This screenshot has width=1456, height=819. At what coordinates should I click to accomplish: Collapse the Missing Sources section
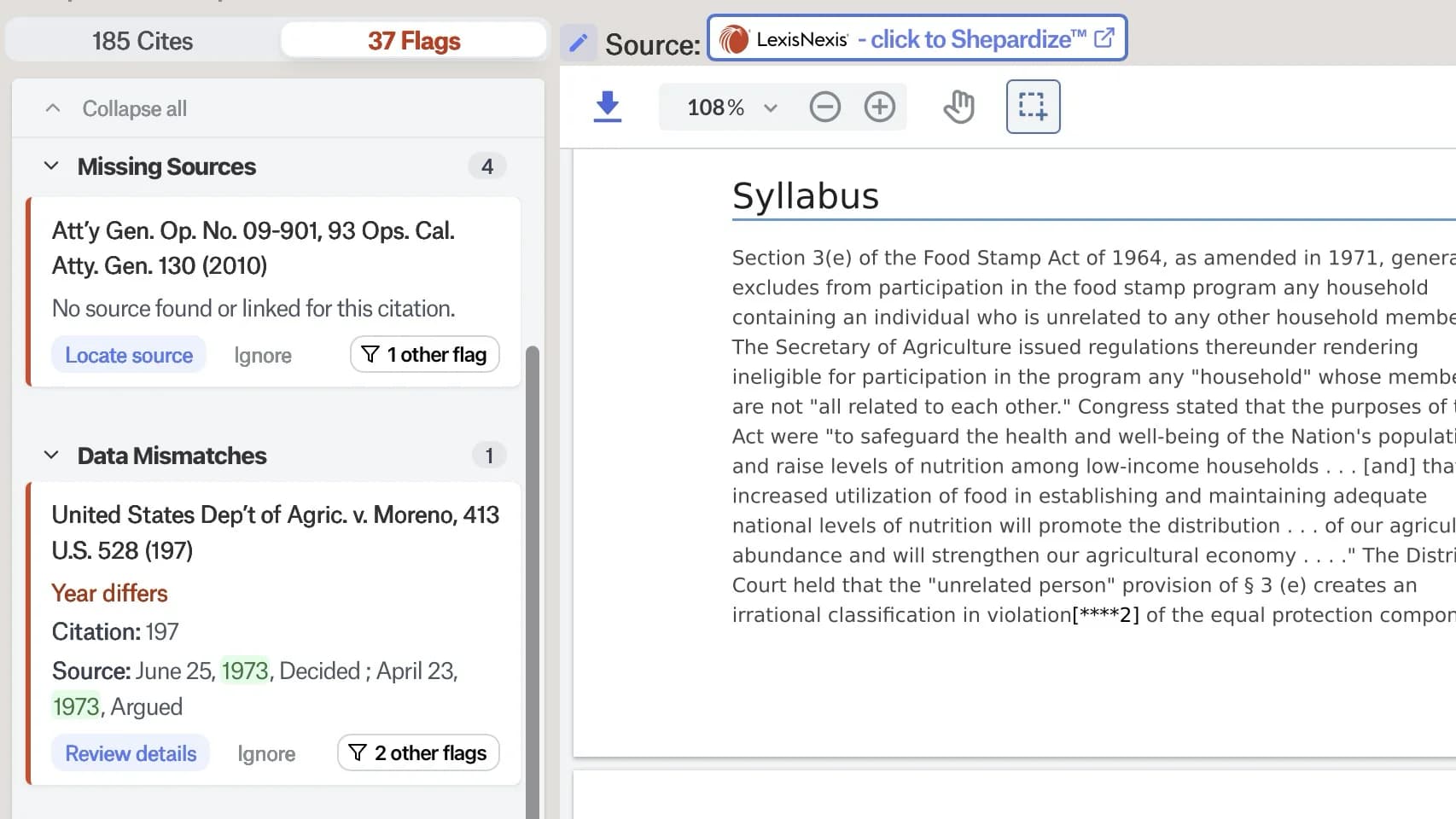point(51,166)
